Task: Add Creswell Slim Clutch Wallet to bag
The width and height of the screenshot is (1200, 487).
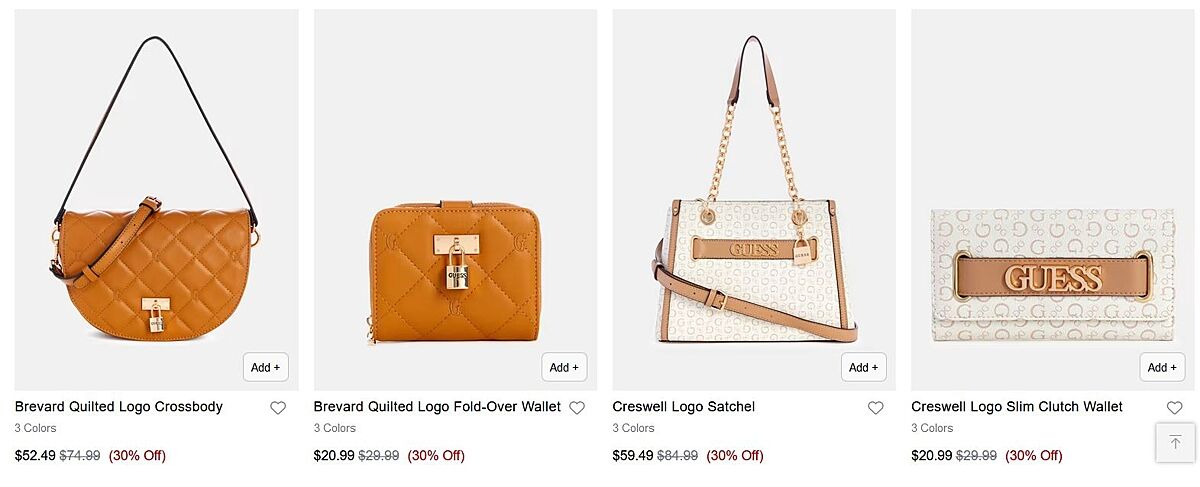Action: (1162, 367)
